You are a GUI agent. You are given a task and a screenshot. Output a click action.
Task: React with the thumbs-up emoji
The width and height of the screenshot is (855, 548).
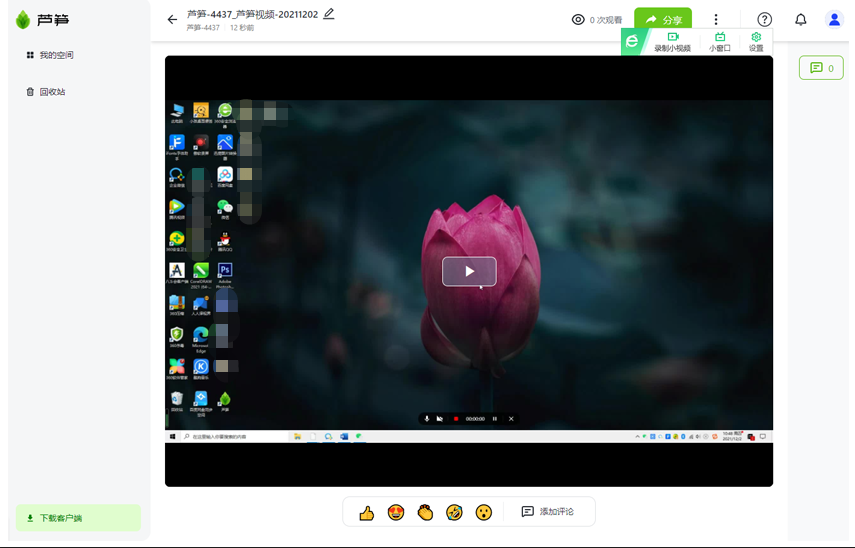pos(366,512)
